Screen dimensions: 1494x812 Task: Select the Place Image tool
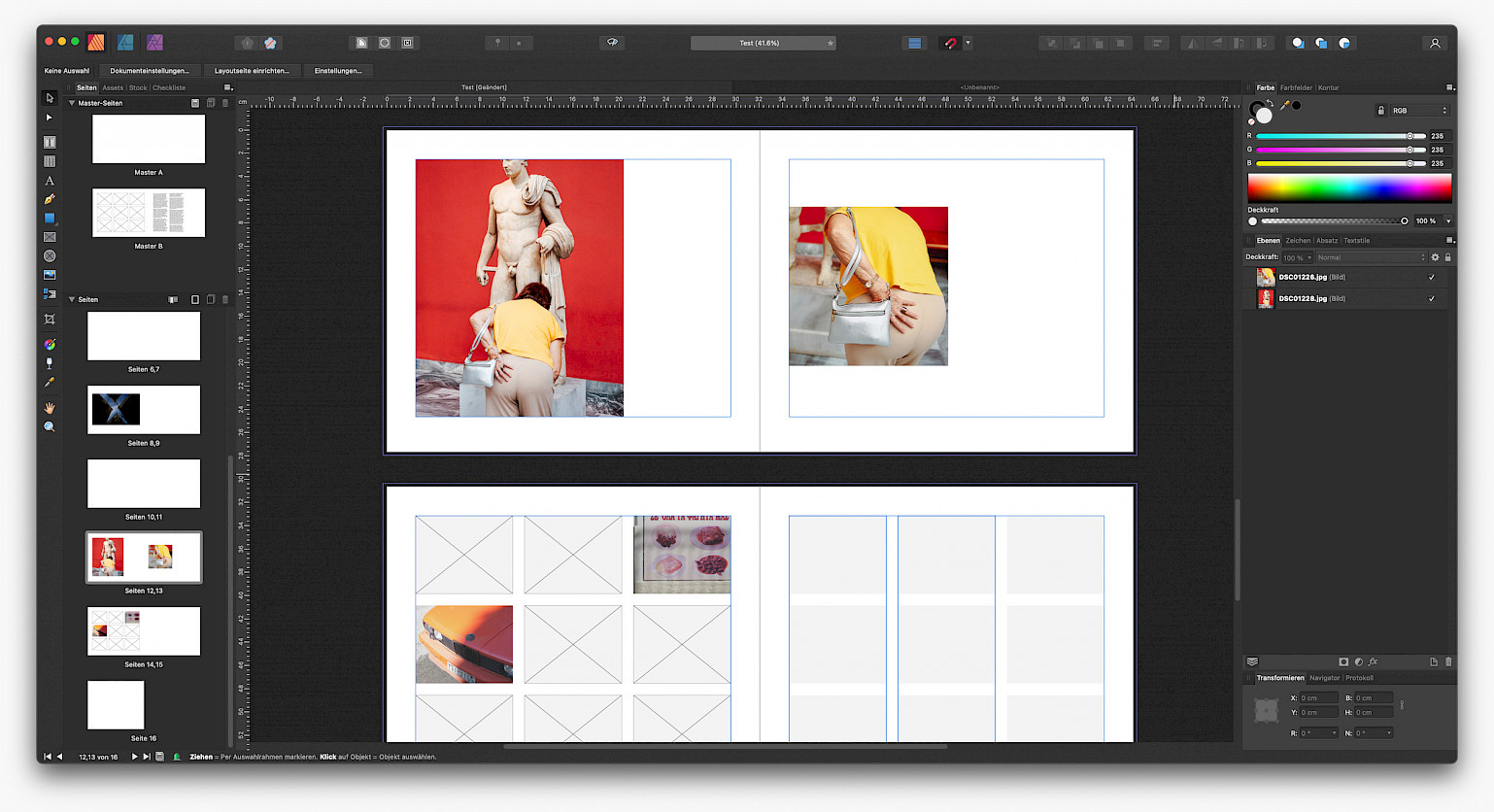click(x=50, y=275)
